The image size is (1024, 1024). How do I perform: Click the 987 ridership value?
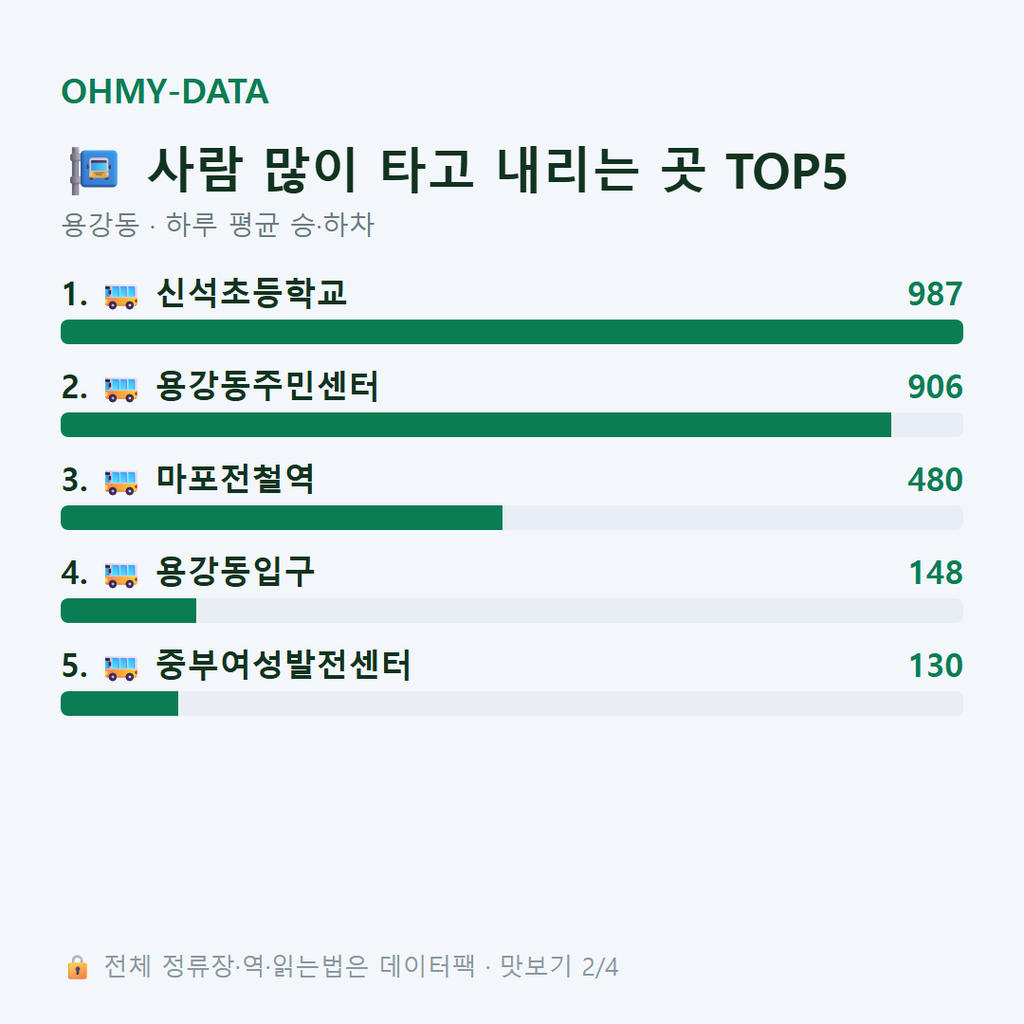pos(935,294)
